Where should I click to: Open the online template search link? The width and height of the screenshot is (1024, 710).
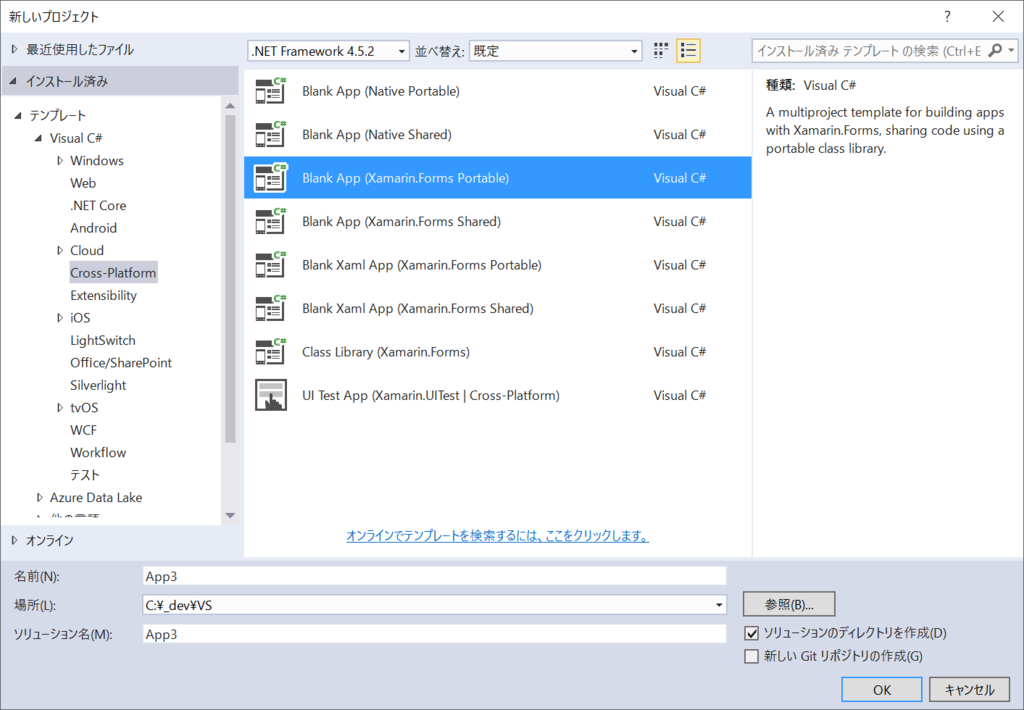click(x=498, y=536)
